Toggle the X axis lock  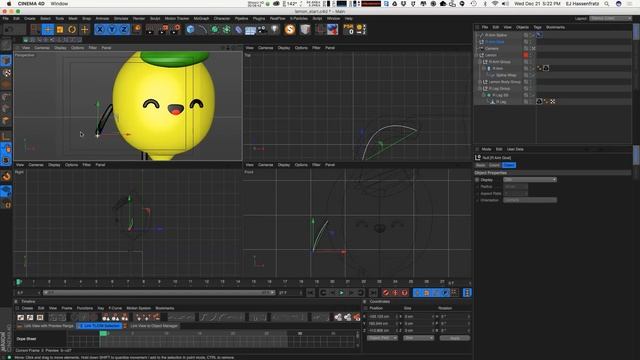click(x=100, y=29)
